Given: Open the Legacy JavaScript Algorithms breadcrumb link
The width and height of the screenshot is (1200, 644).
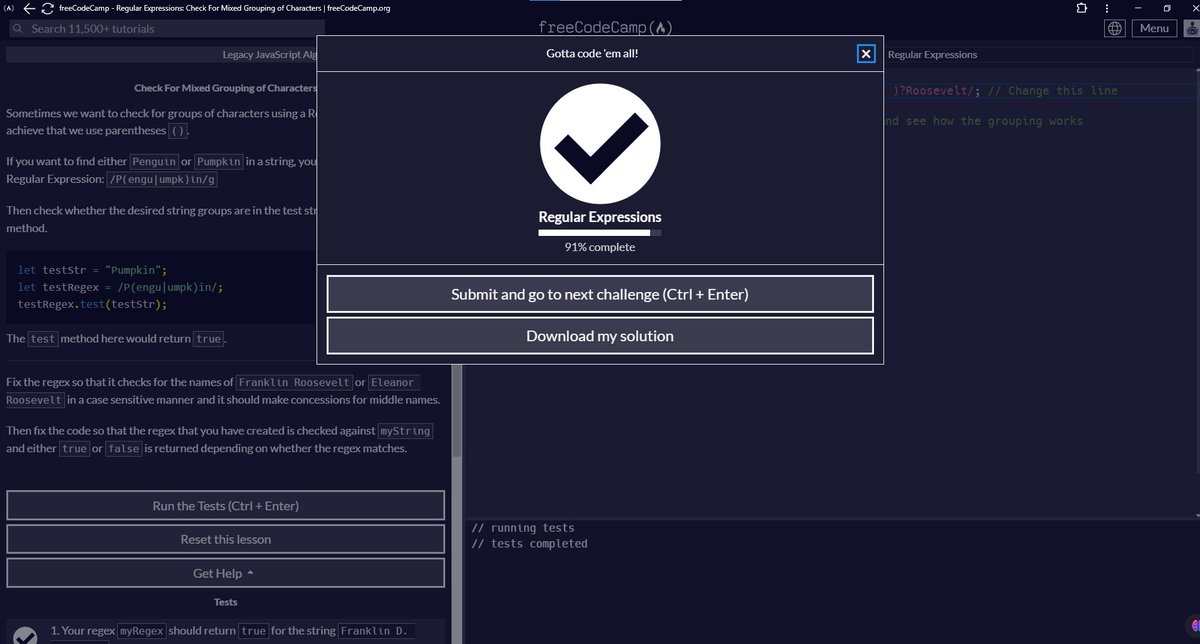Looking at the screenshot, I should [269, 55].
